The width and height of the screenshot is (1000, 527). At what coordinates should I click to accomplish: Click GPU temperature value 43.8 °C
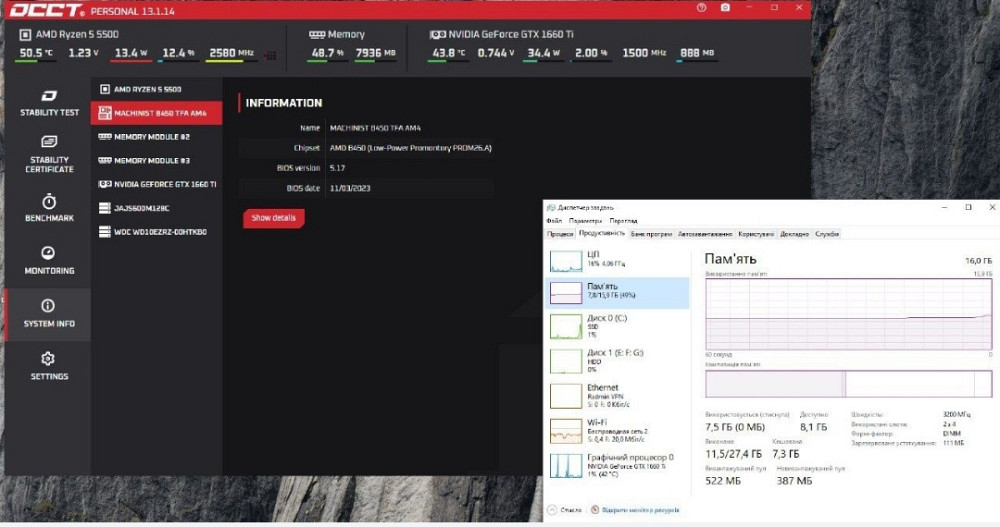point(448,53)
